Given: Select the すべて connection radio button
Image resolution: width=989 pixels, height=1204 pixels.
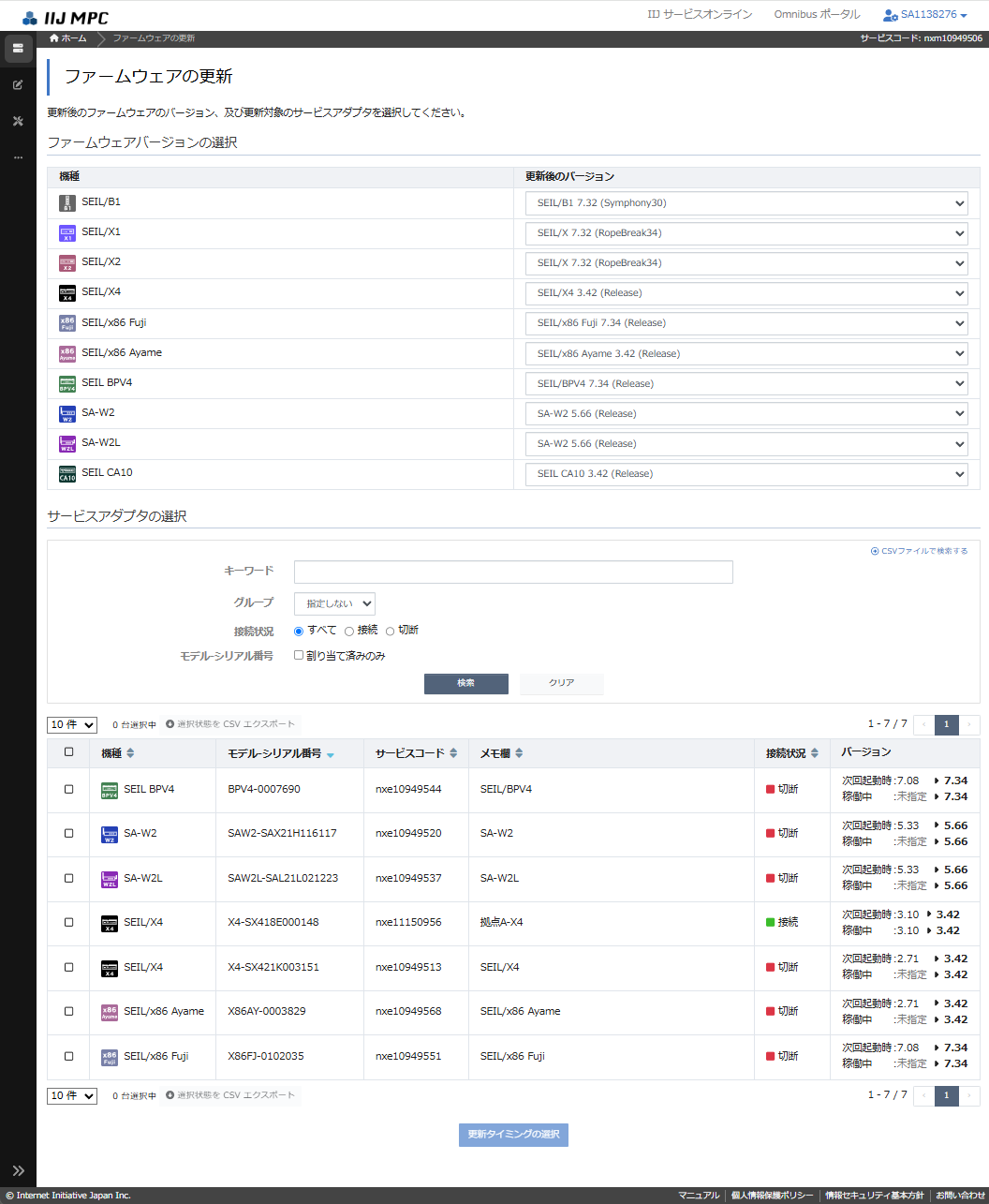Looking at the screenshot, I should coord(299,631).
